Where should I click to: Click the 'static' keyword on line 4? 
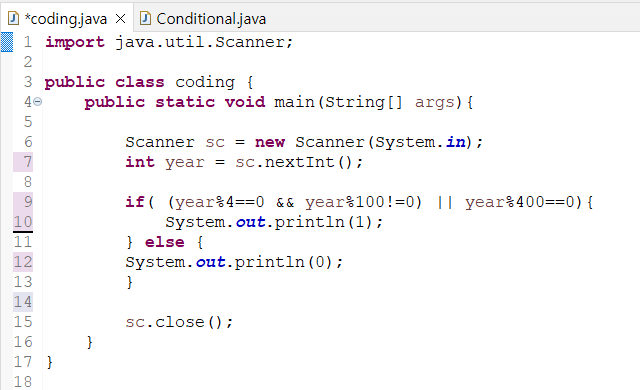185,102
